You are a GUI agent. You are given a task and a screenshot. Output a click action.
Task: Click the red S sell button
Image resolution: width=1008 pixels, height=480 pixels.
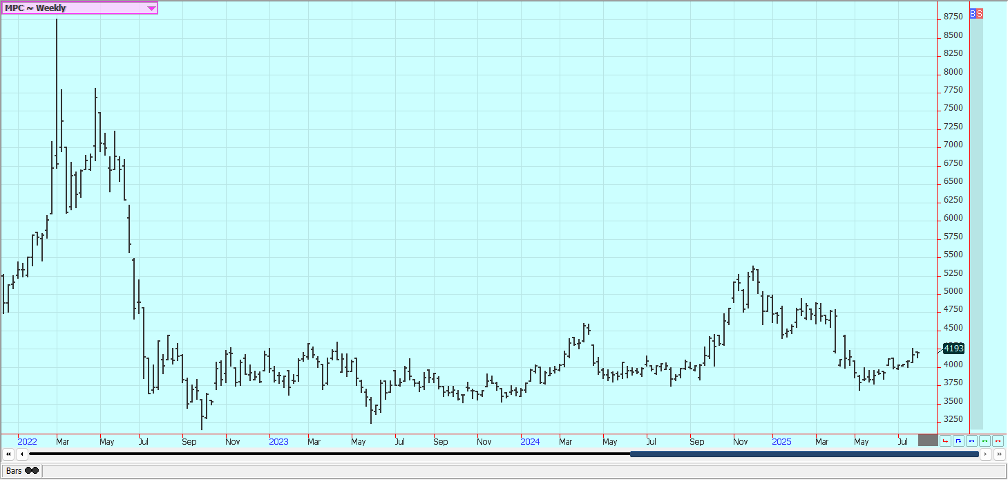(979, 13)
